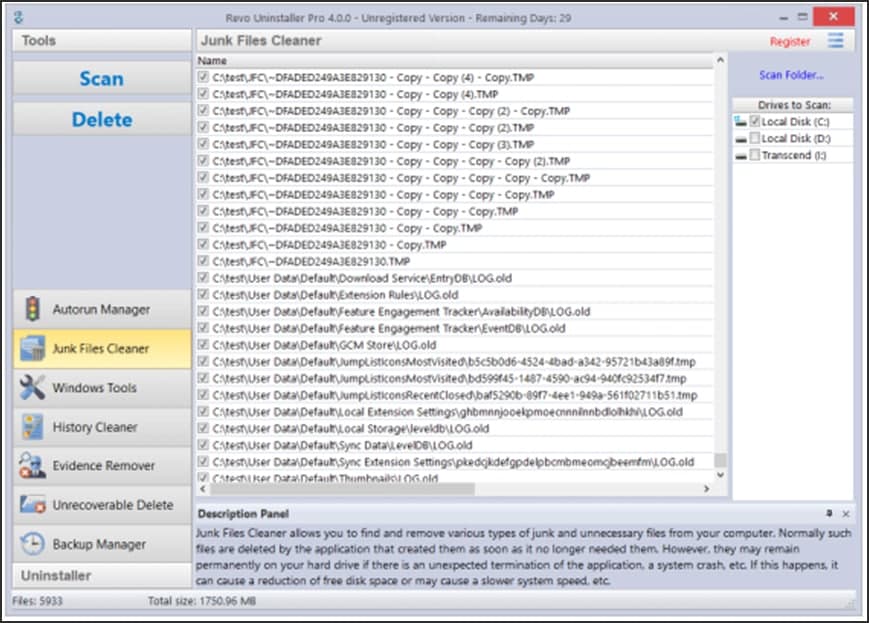Open the Backup Manager
The image size is (869, 623).
click(x=100, y=544)
